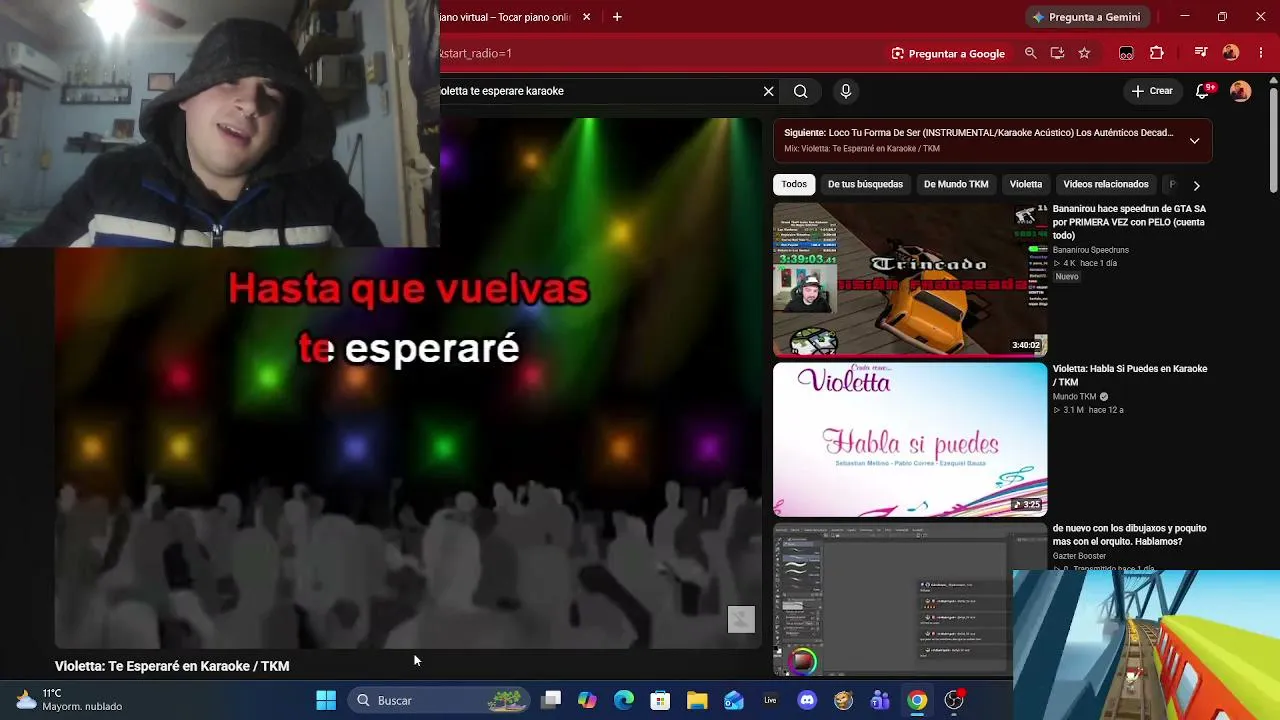Open Discord from the taskbar
Image resolution: width=1280 pixels, height=720 pixels.
click(x=807, y=700)
